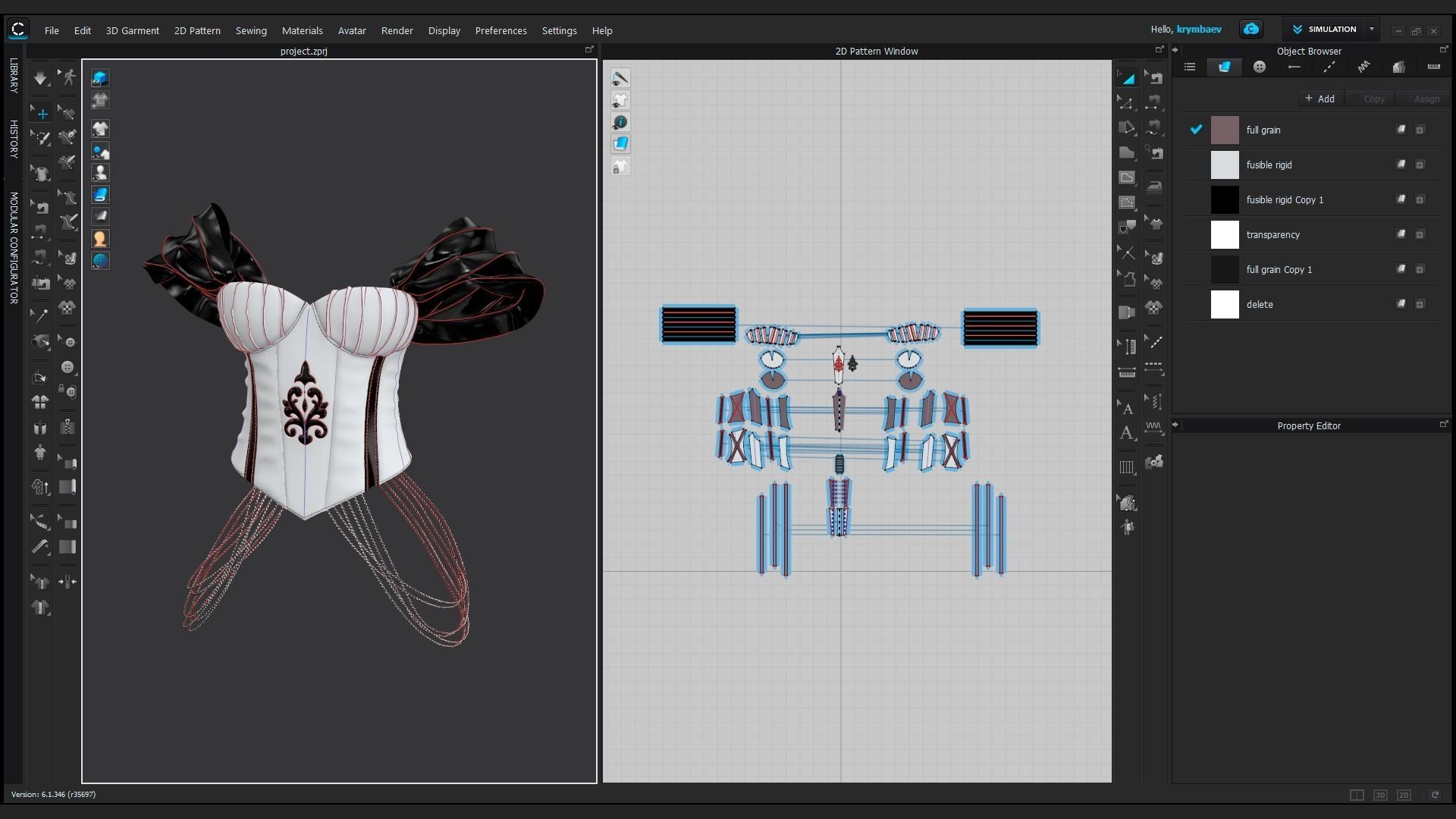This screenshot has height=819, width=1456.
Task: Select the full grain Copy 1 fabric row
Action: [x=1312, y=269]
